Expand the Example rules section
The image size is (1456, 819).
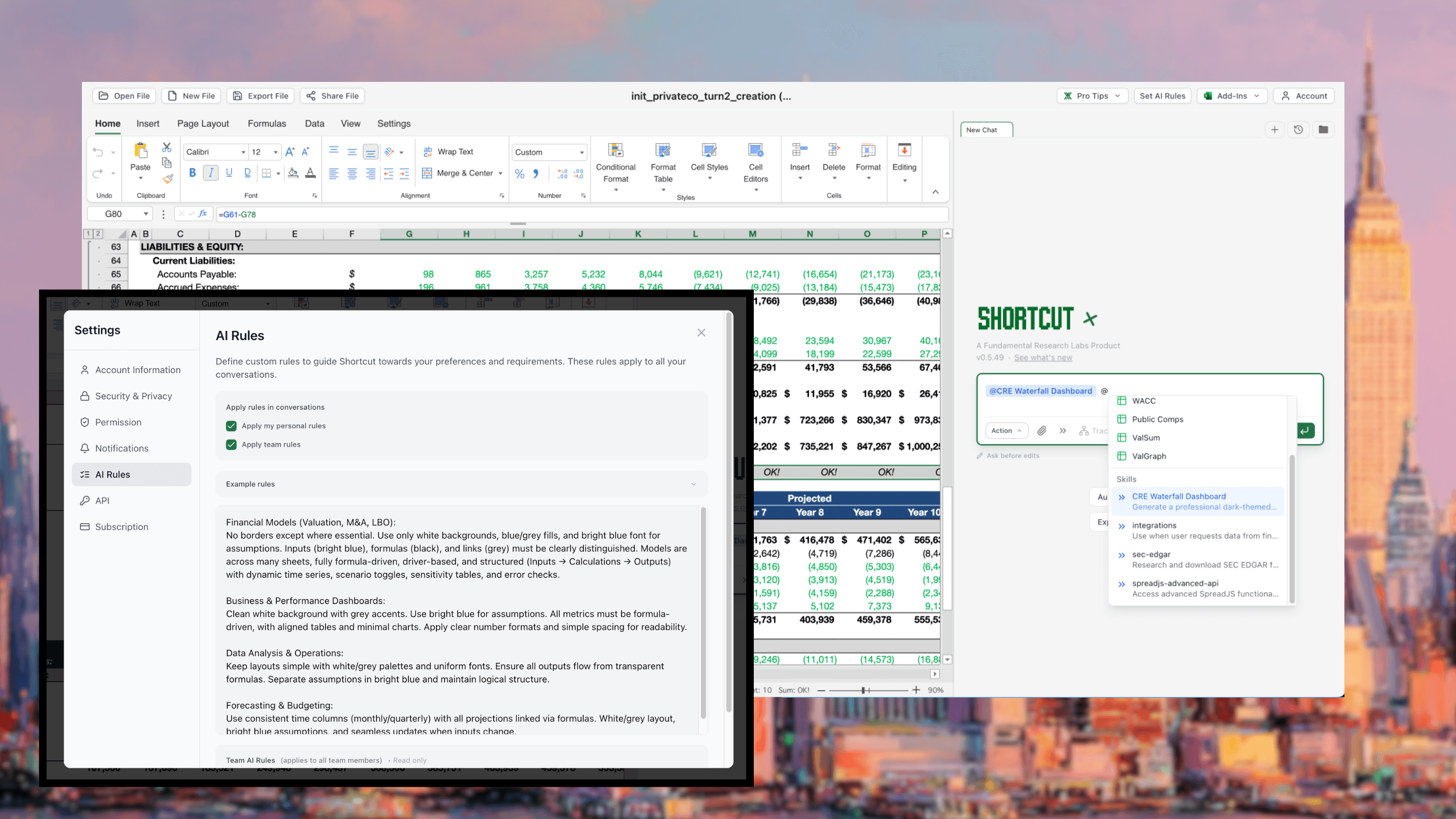click(x=461, y=484)
